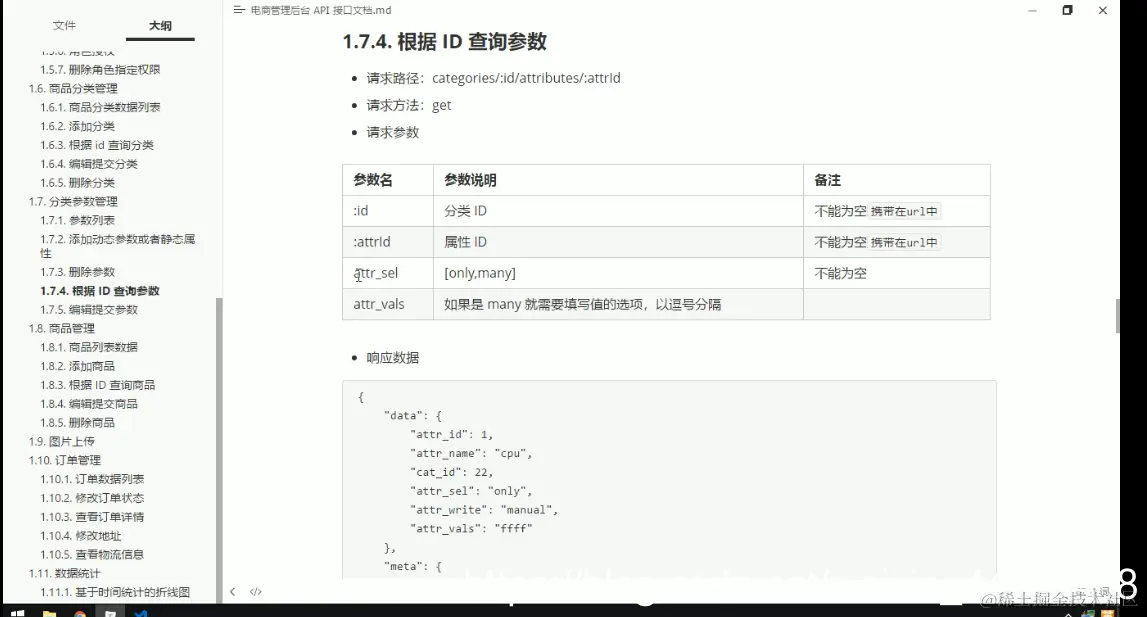
Task: Switch to the 文件 tab
Action: pyautogui.click(x=64, y=25)
